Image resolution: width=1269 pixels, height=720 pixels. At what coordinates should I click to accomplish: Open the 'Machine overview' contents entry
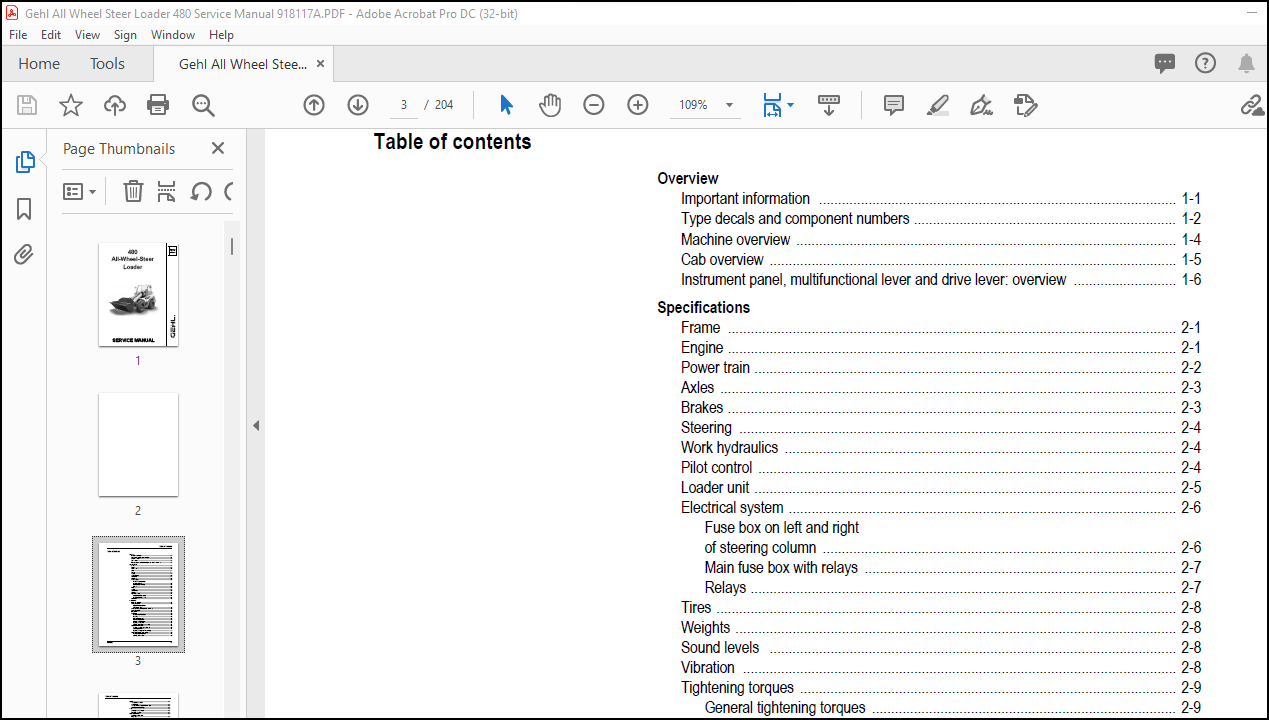735,239
